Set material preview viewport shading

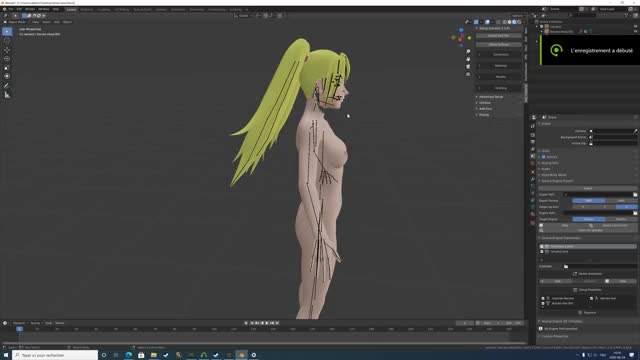[514, 22]
